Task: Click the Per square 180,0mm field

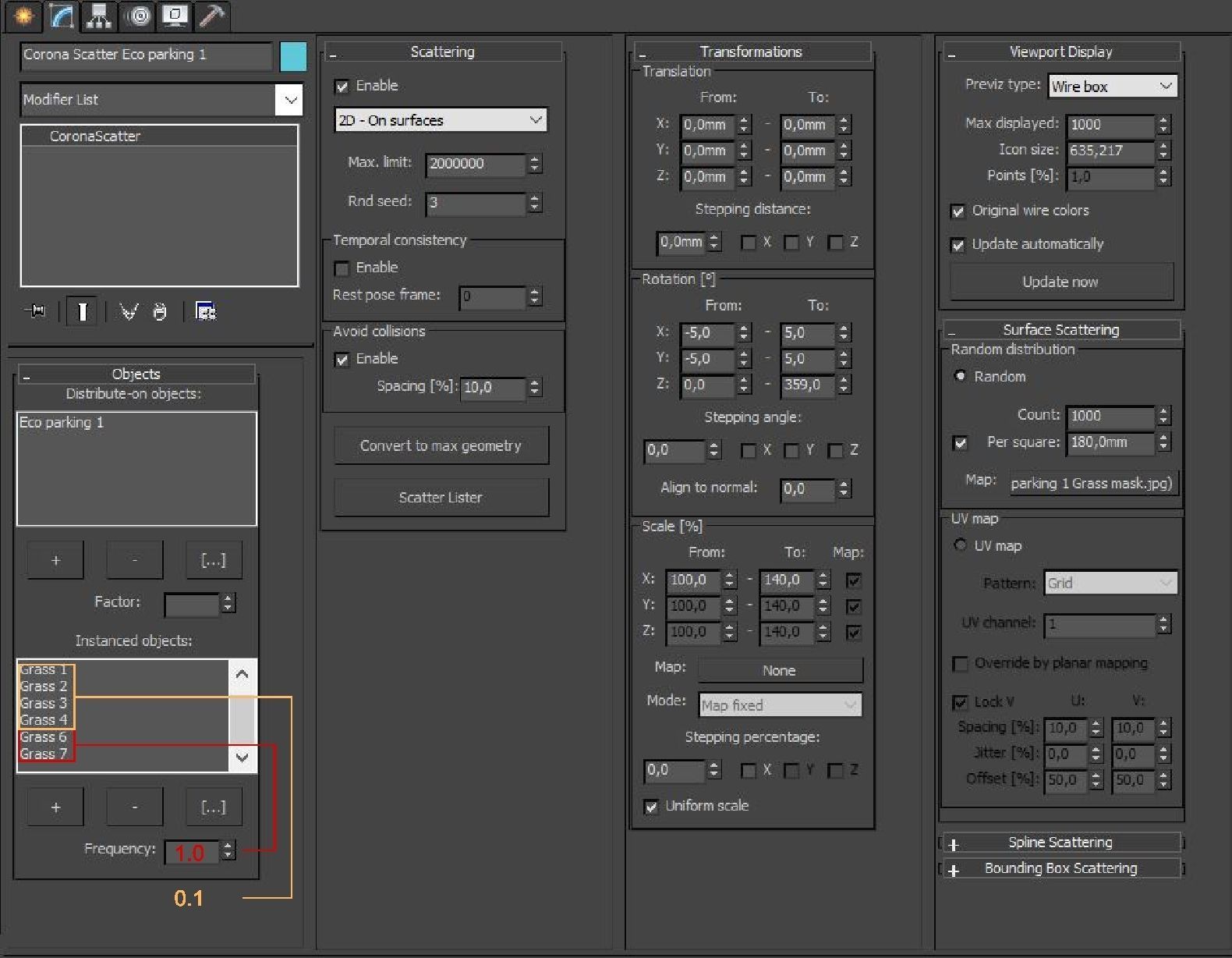Action: point(1110,442)
